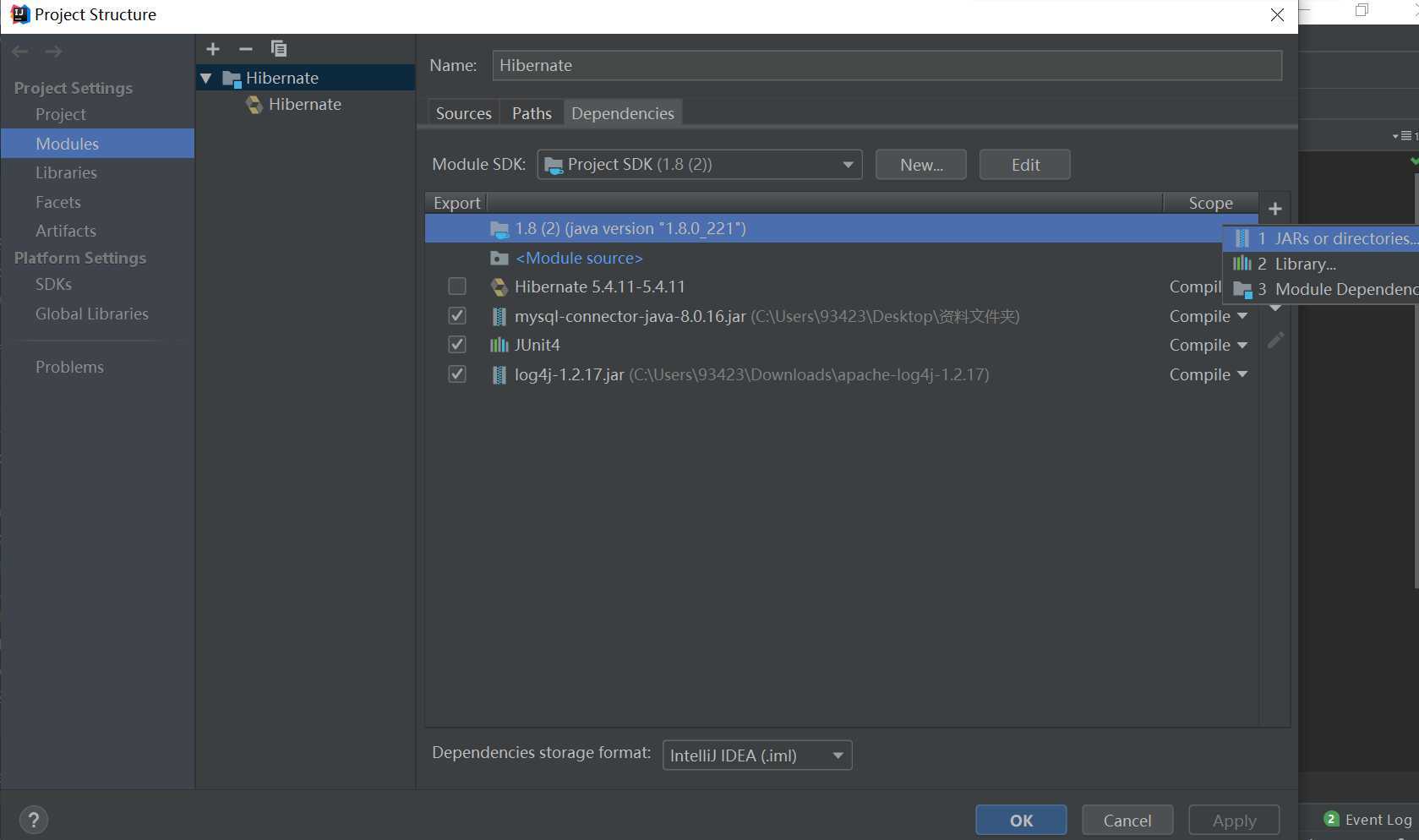Uncheck export for JUnit4

click(x=457, y=345)
